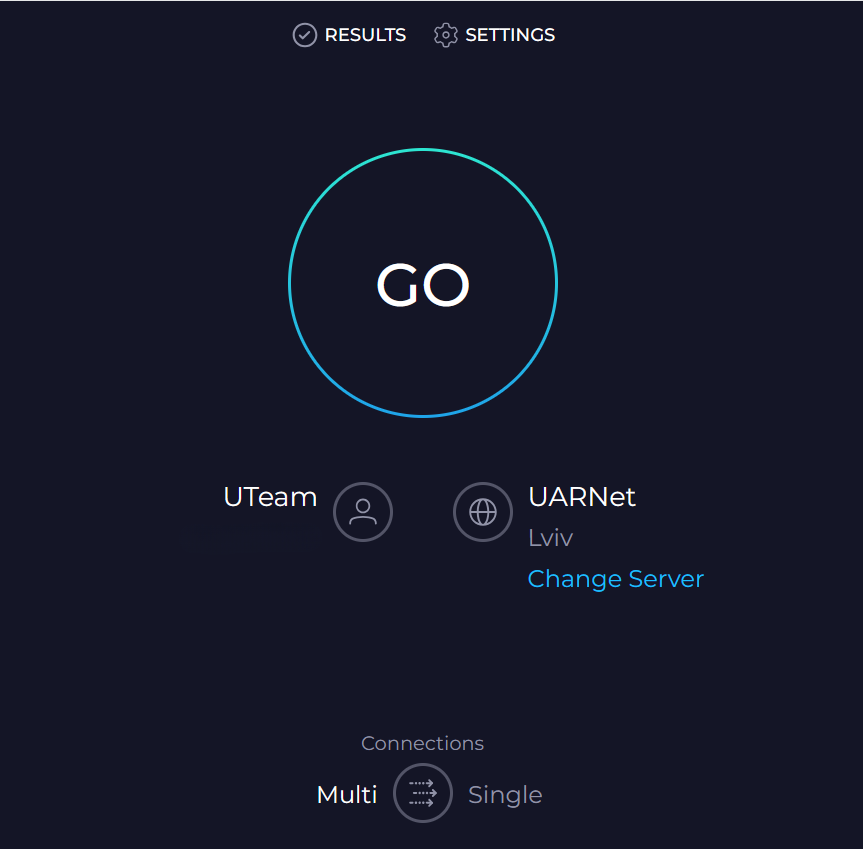
Task: Open settings via the gear icon
Action: point(446,34)
